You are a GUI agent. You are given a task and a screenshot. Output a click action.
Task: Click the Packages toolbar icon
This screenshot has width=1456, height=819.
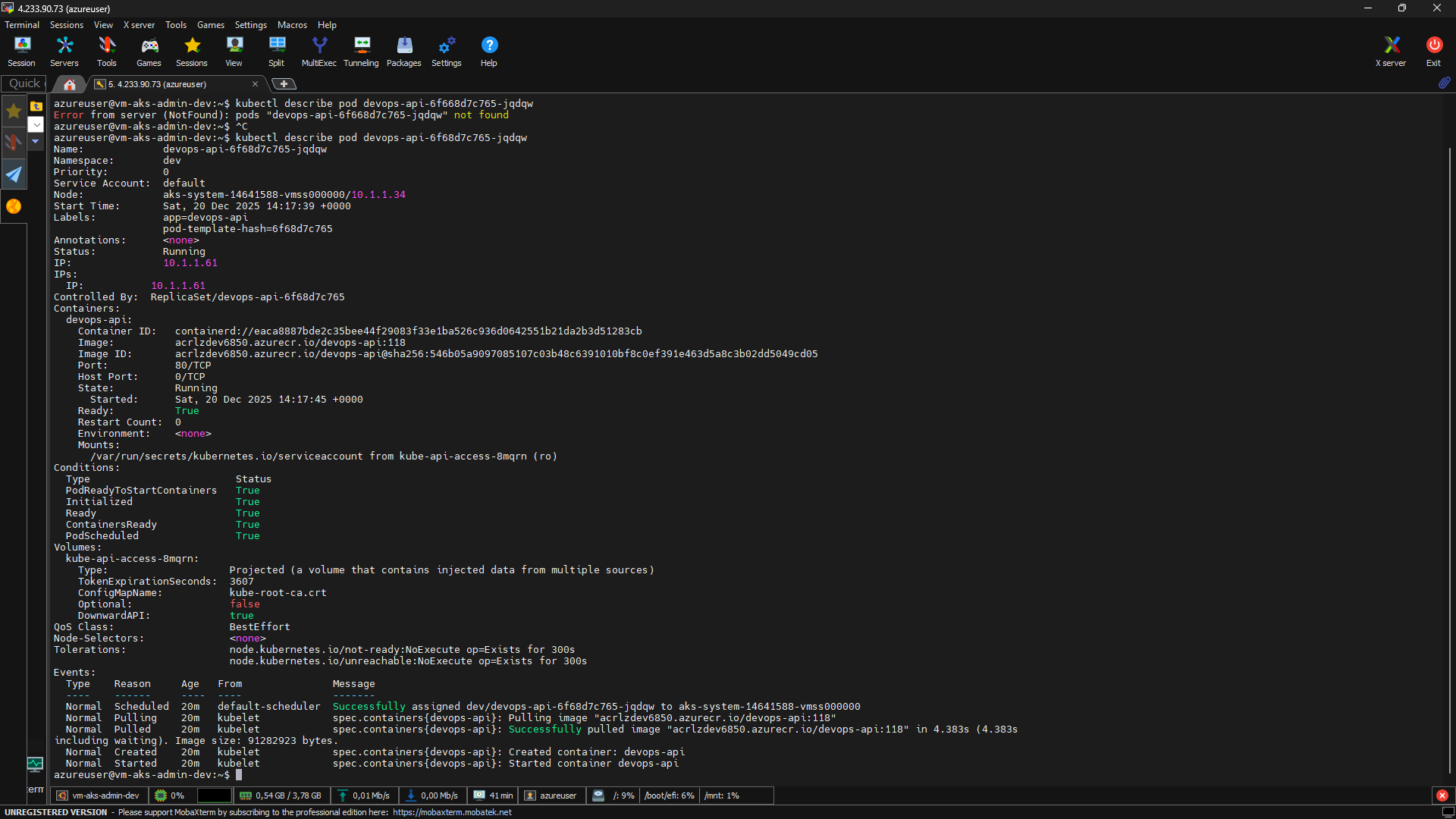tap(403, 52)
